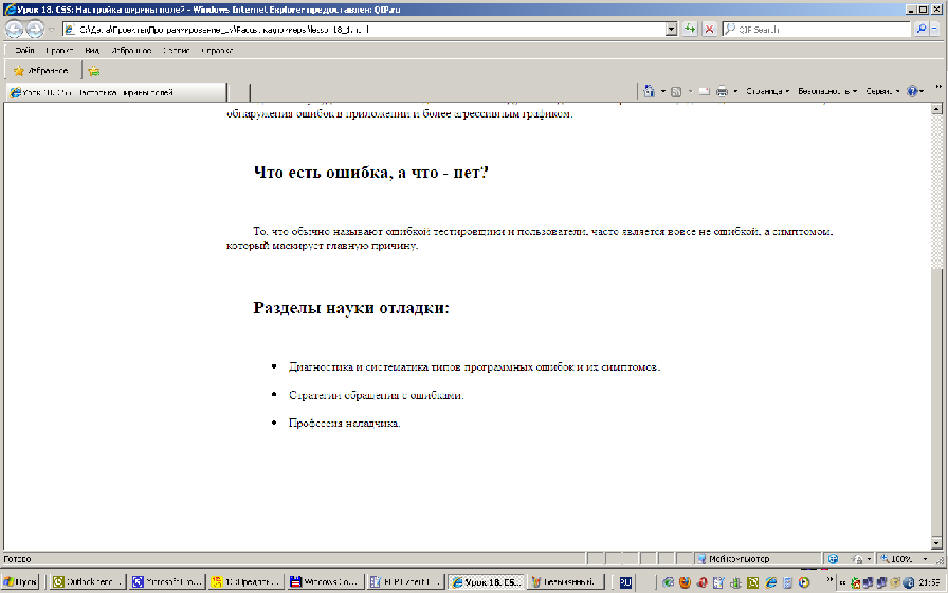Viewport: 948px width, 593px height.
Task: Open the Вид menu
Action: click(92, 50)
